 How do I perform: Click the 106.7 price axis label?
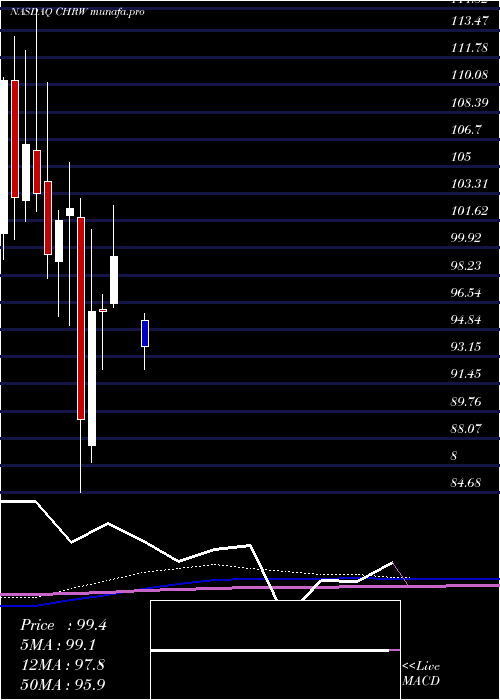[467, 130]
